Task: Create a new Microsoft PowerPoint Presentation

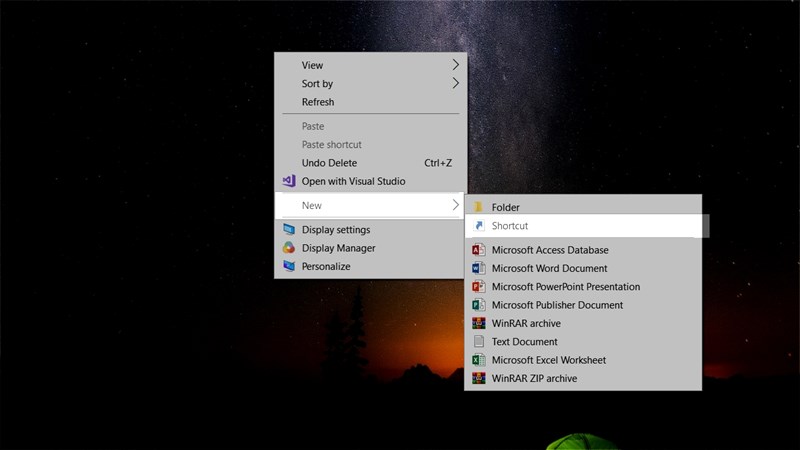Action: (565, 287)
